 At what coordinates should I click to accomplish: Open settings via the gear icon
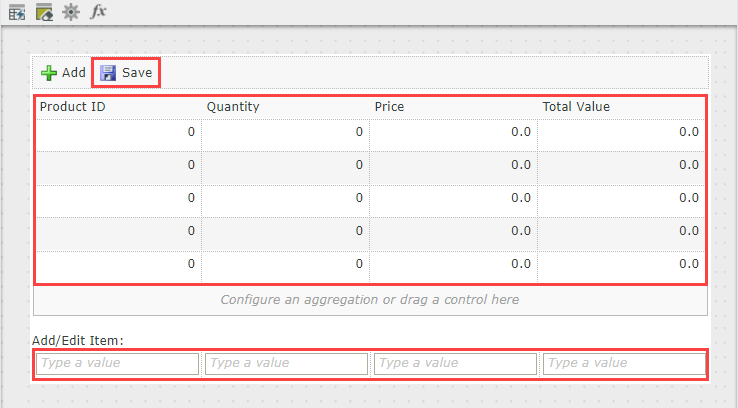coord(70,12)
